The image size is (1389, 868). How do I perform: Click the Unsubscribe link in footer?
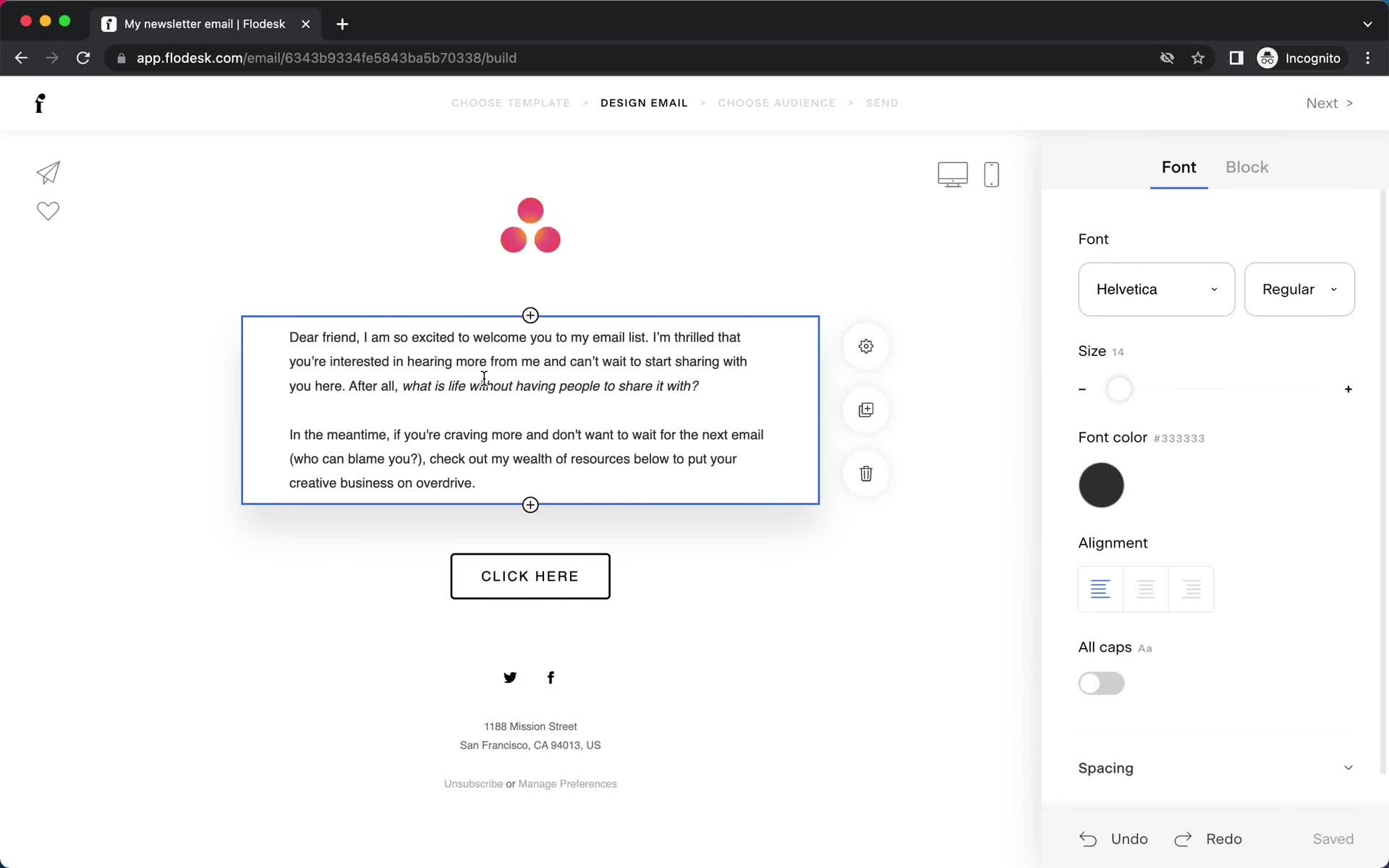point(472,783)
